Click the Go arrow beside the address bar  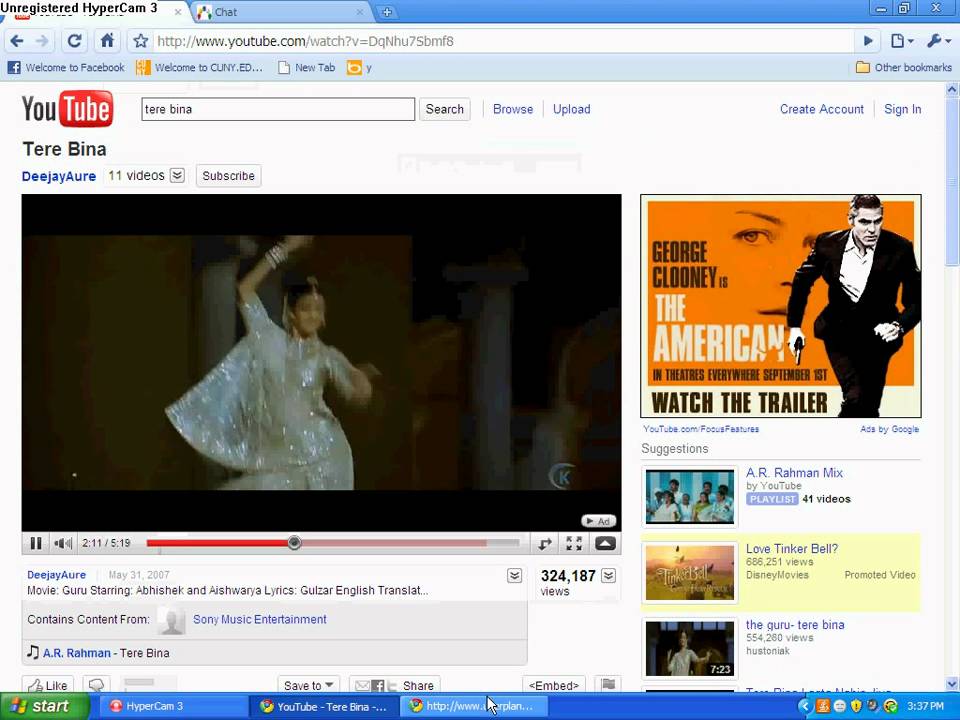868,41
